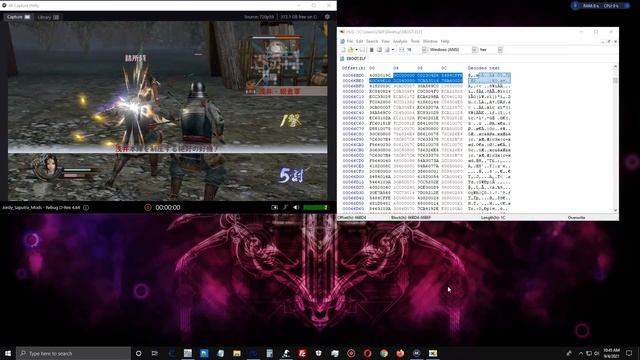Click the bytes per row value field
The height and width of the screenshot is (360, 640).
[413, 50]
